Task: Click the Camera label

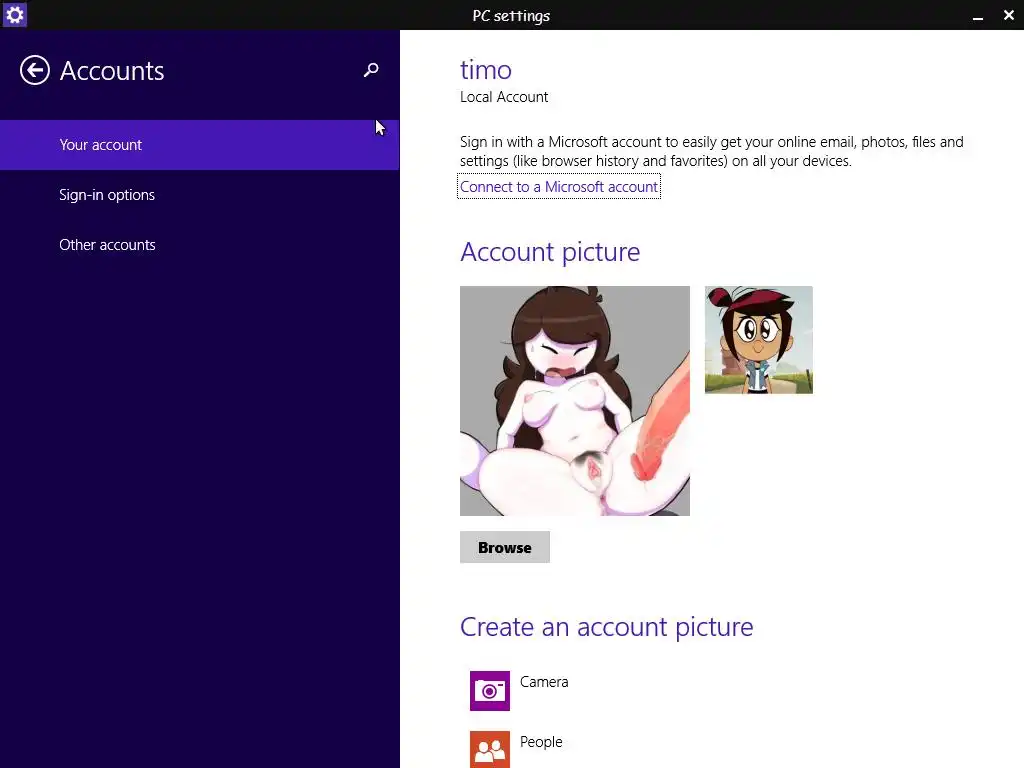Action: (544, 682)
